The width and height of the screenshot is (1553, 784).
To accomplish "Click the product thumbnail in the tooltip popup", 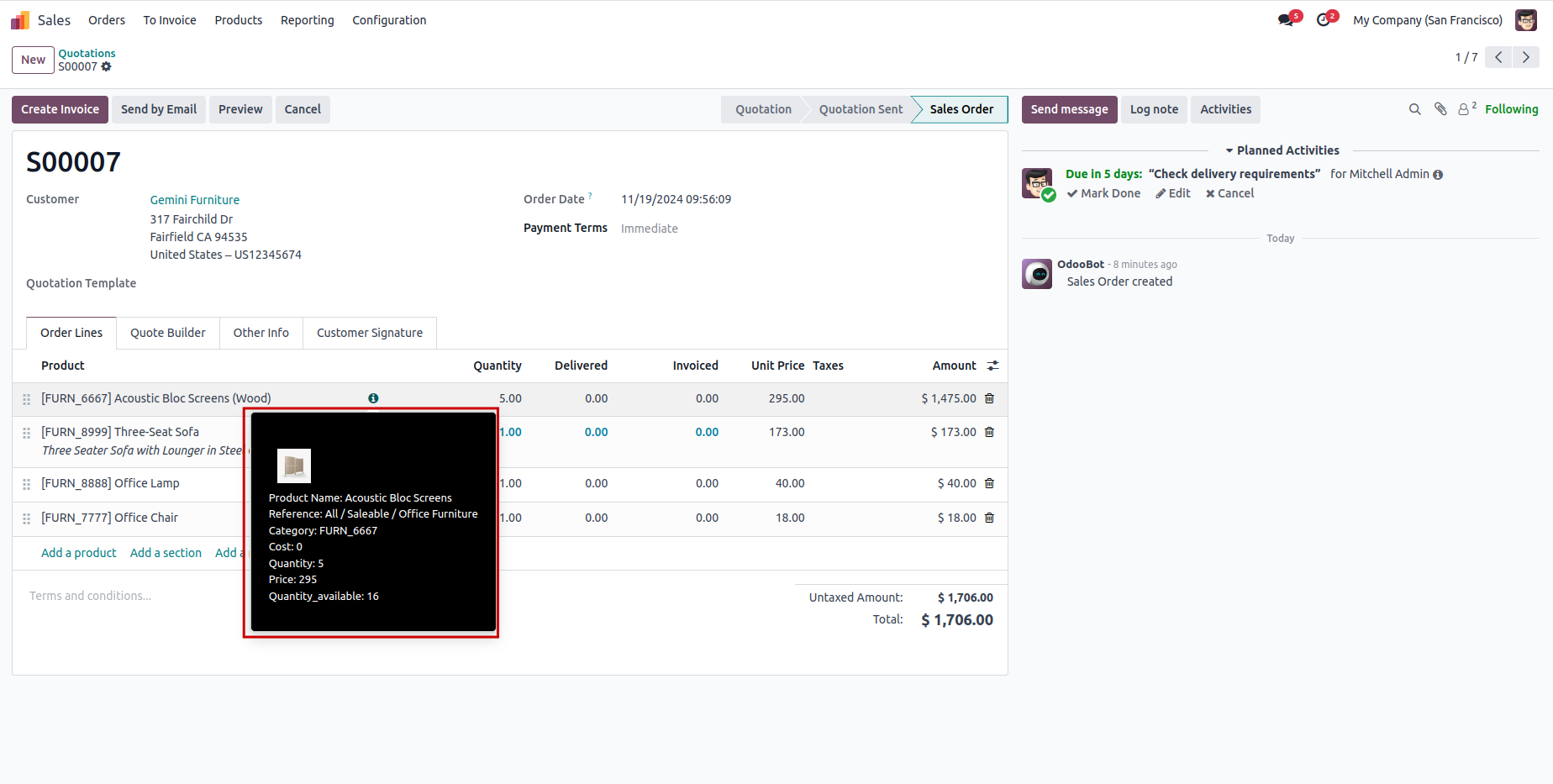I will pyautogui.click(x=294, y=466).
